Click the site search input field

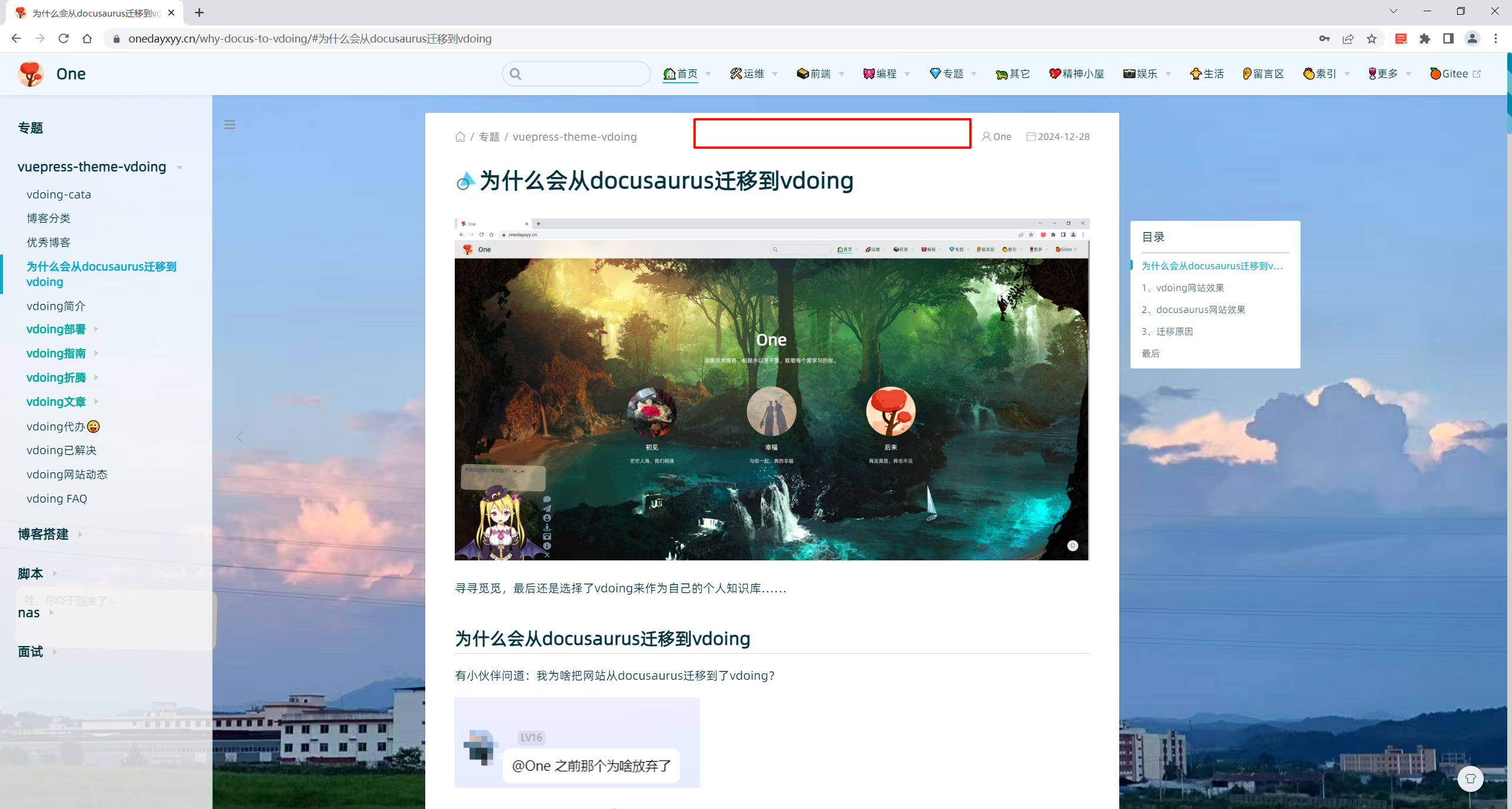(576, 74)
